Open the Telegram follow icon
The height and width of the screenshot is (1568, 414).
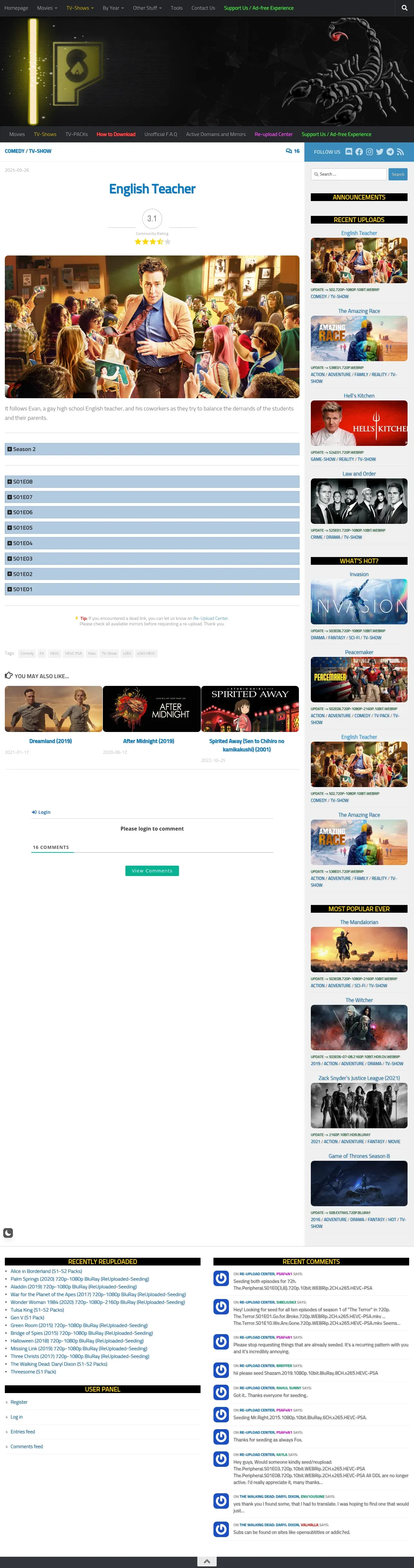pos(390,151)
